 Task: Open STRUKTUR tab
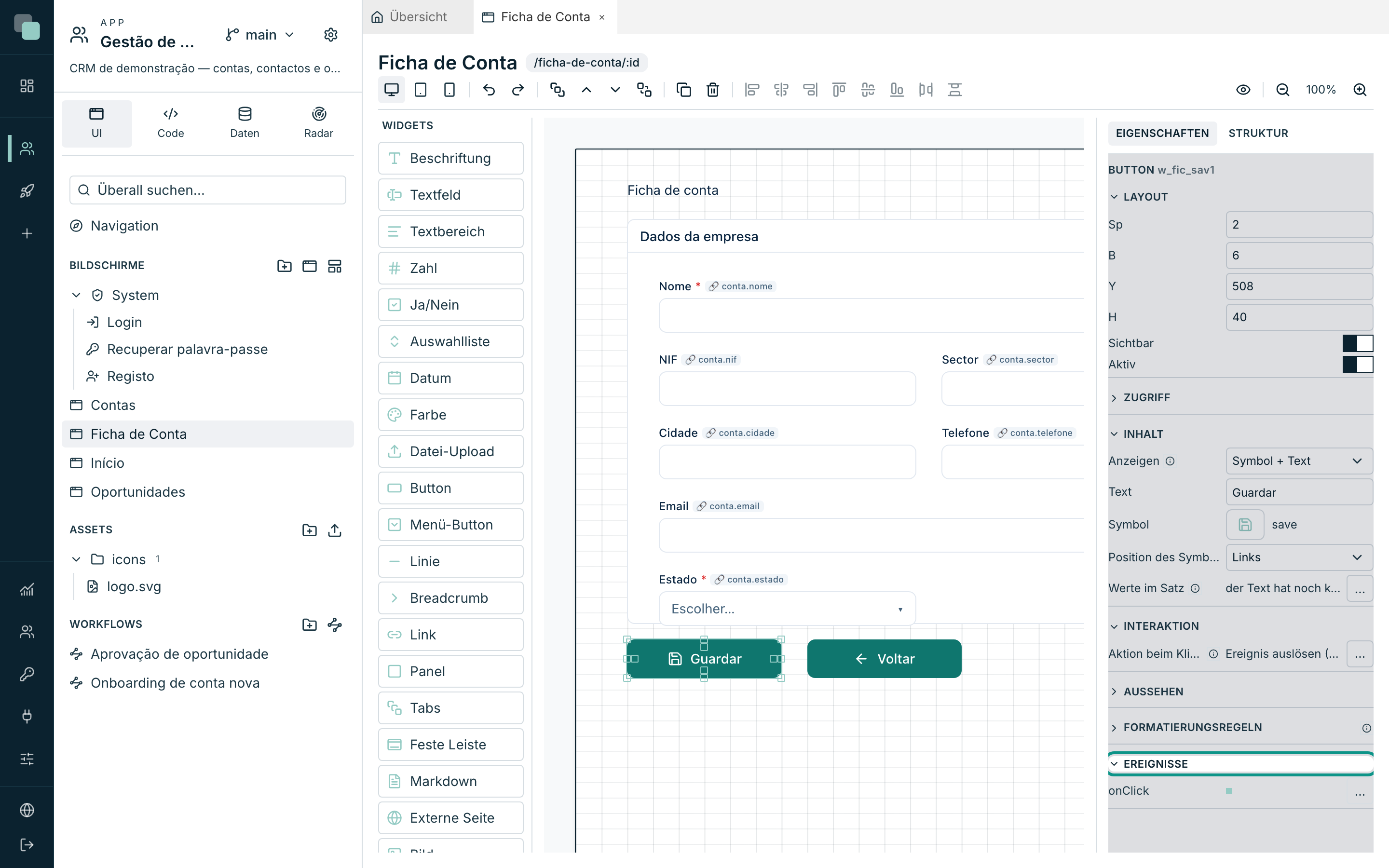pos(1258,133)
